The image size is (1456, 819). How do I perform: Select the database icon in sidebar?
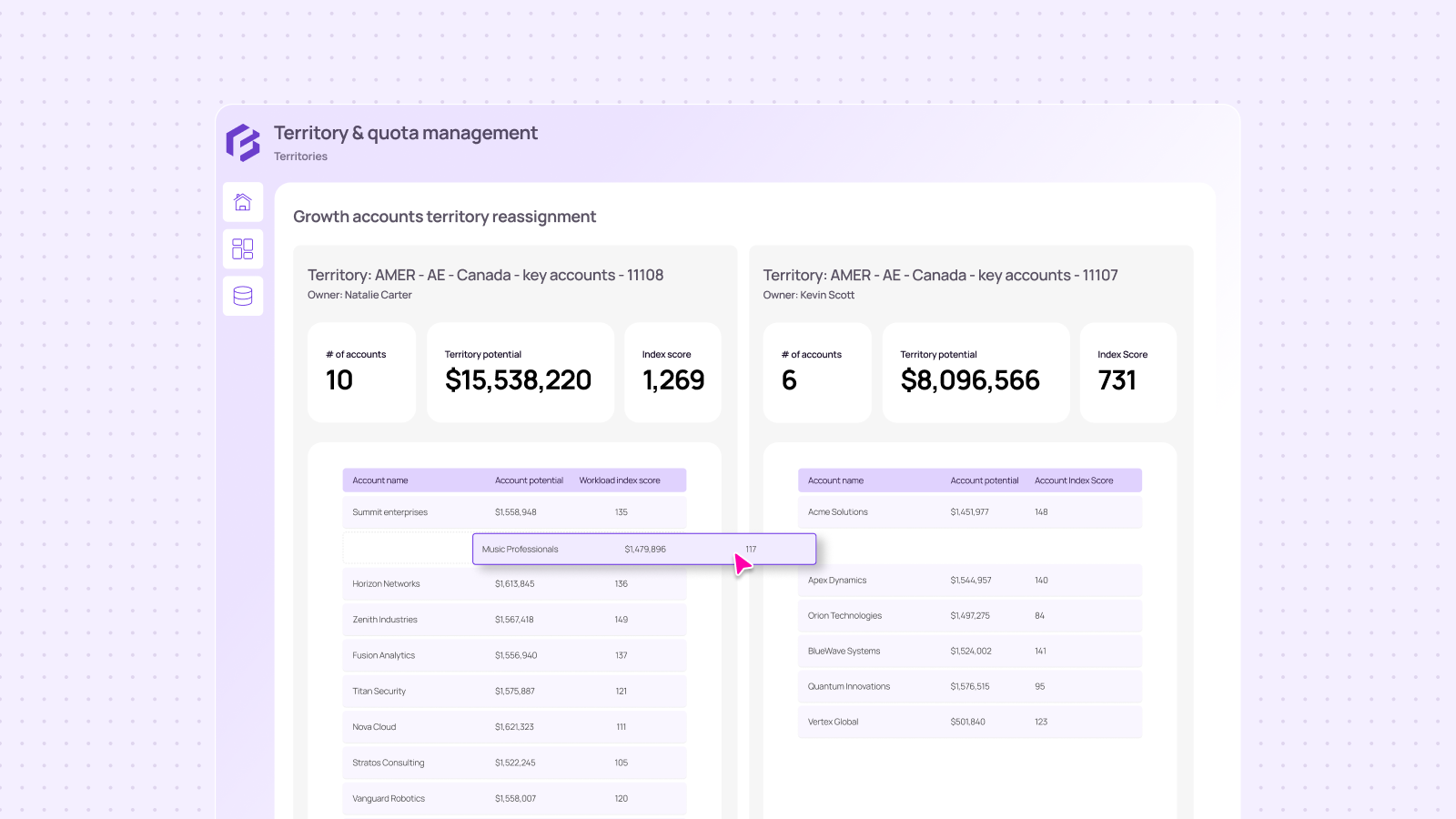coord(243,296)
